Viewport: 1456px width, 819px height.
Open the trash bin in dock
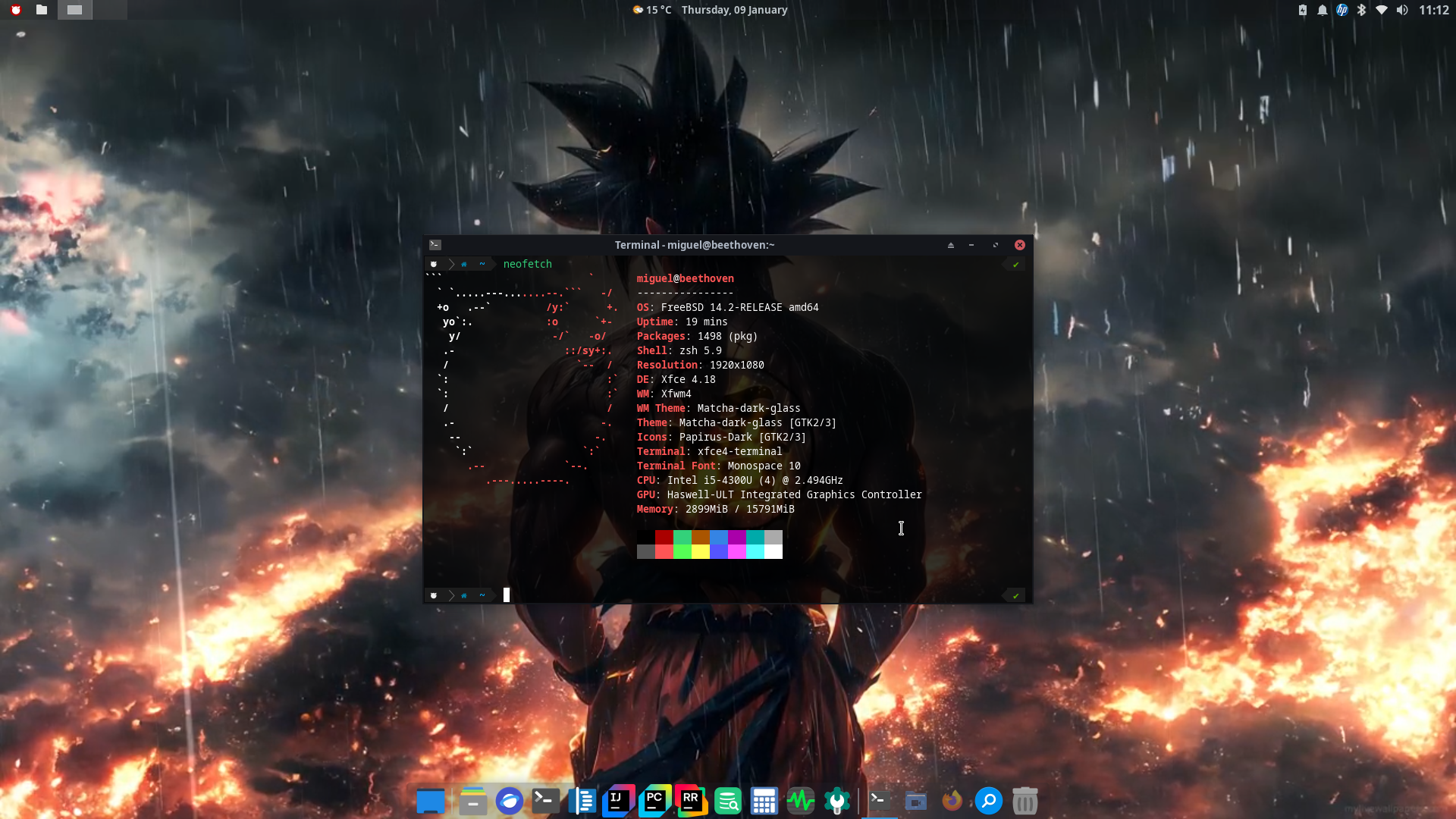pos(1025,801)
